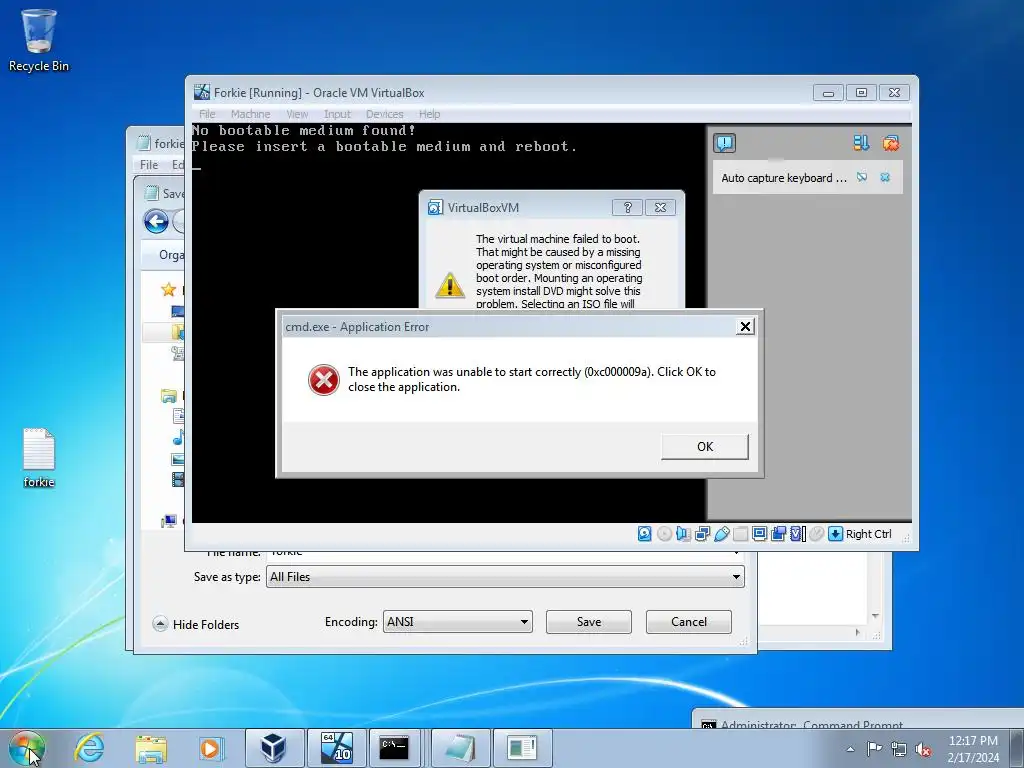The height and width of the screenshot is (768, 1024).
Task: Click the Show desktop button
Action: point(1017,748)
